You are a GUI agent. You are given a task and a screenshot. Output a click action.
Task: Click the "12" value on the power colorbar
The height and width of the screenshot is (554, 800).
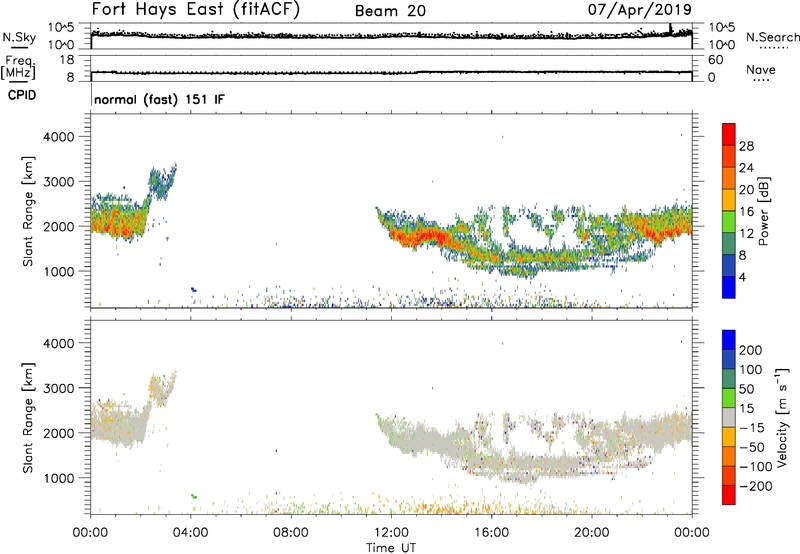tap(746, 234)
